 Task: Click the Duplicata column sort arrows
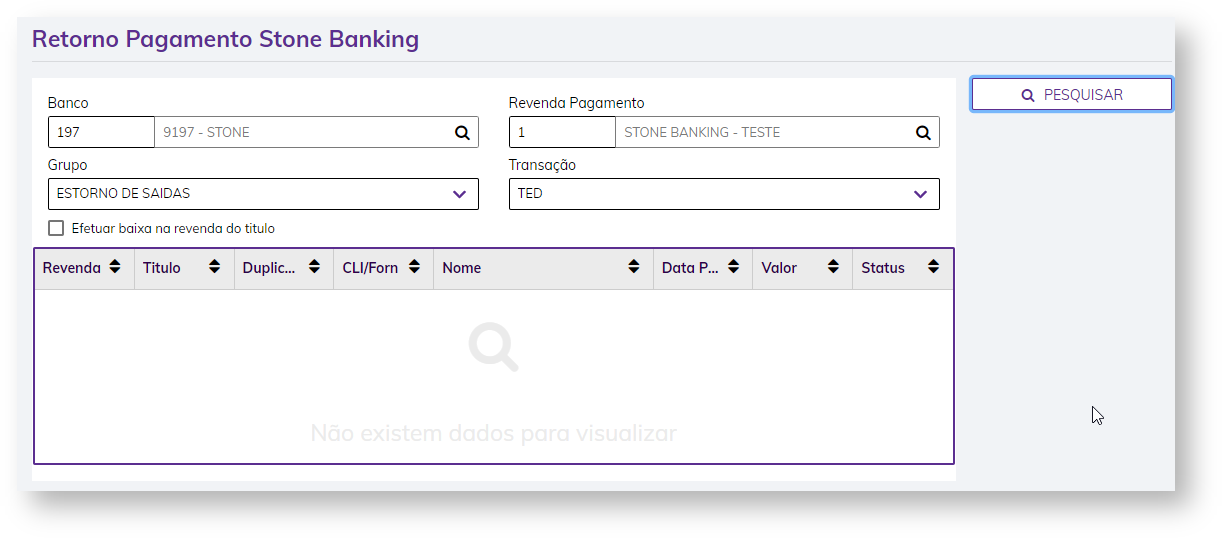[314, 268]
